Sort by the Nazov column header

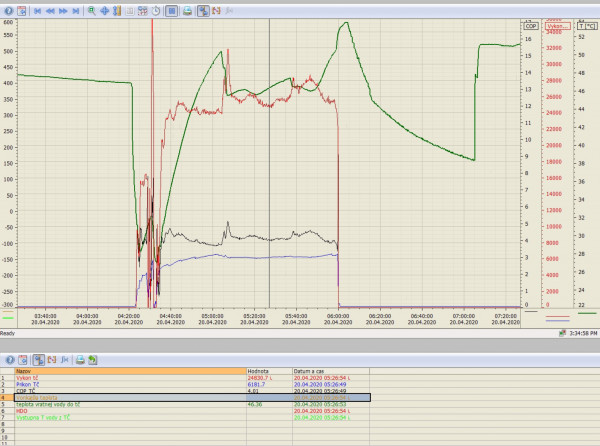point(130,371)
